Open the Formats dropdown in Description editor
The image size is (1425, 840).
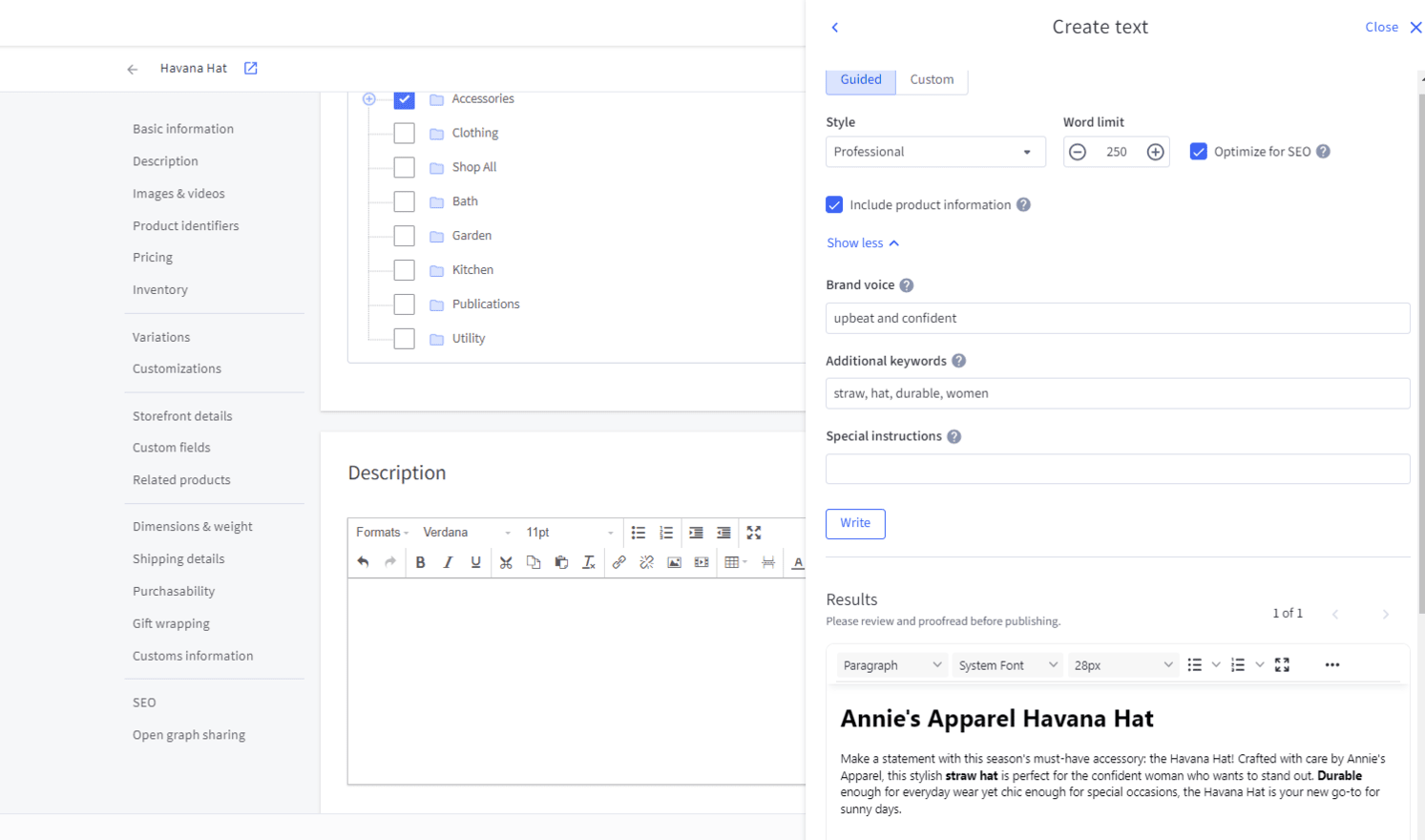(x=383, y=533)
